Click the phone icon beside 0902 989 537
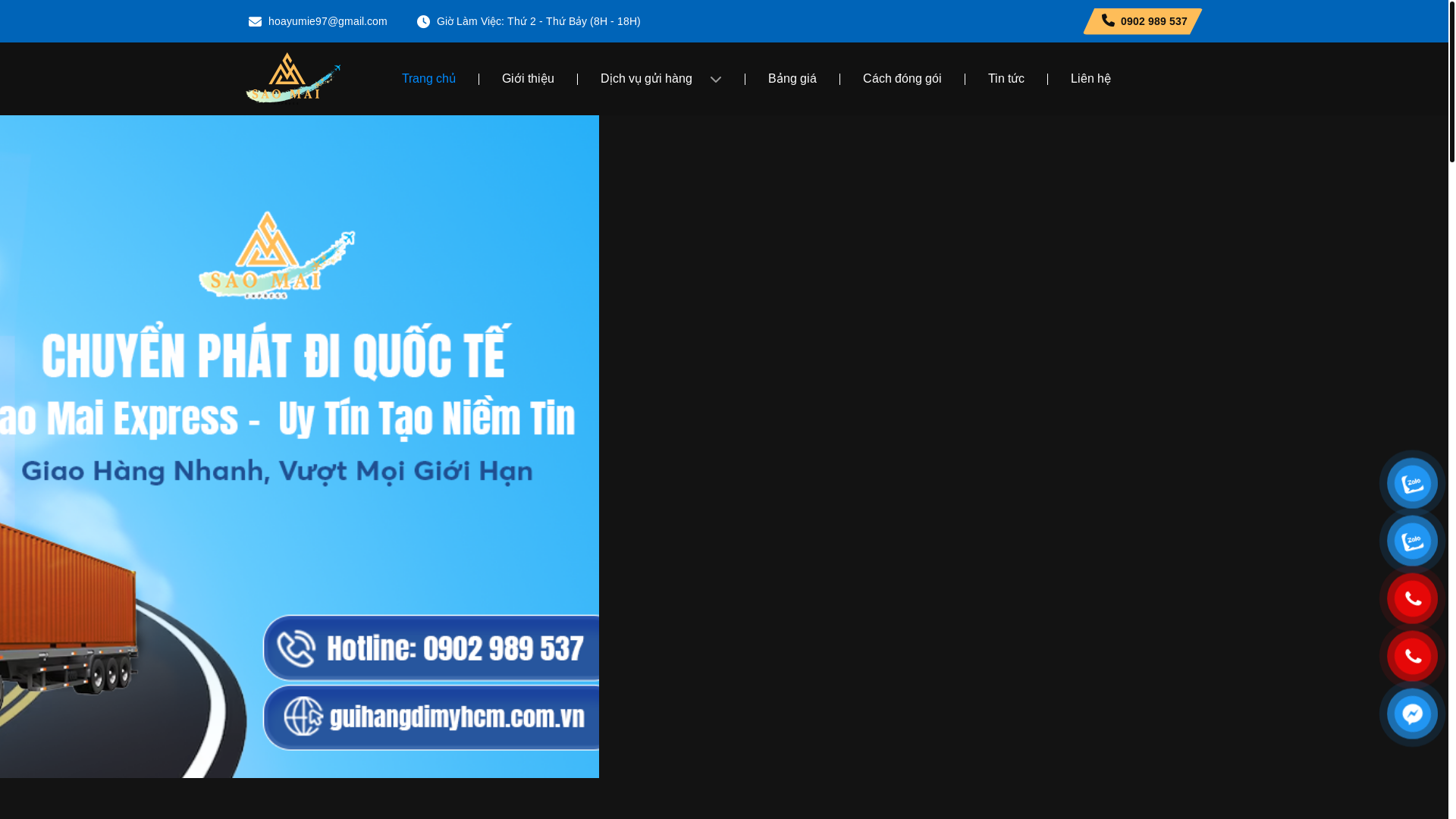The width and height of the screenshot is (1456, 819). coord(1108,20)
